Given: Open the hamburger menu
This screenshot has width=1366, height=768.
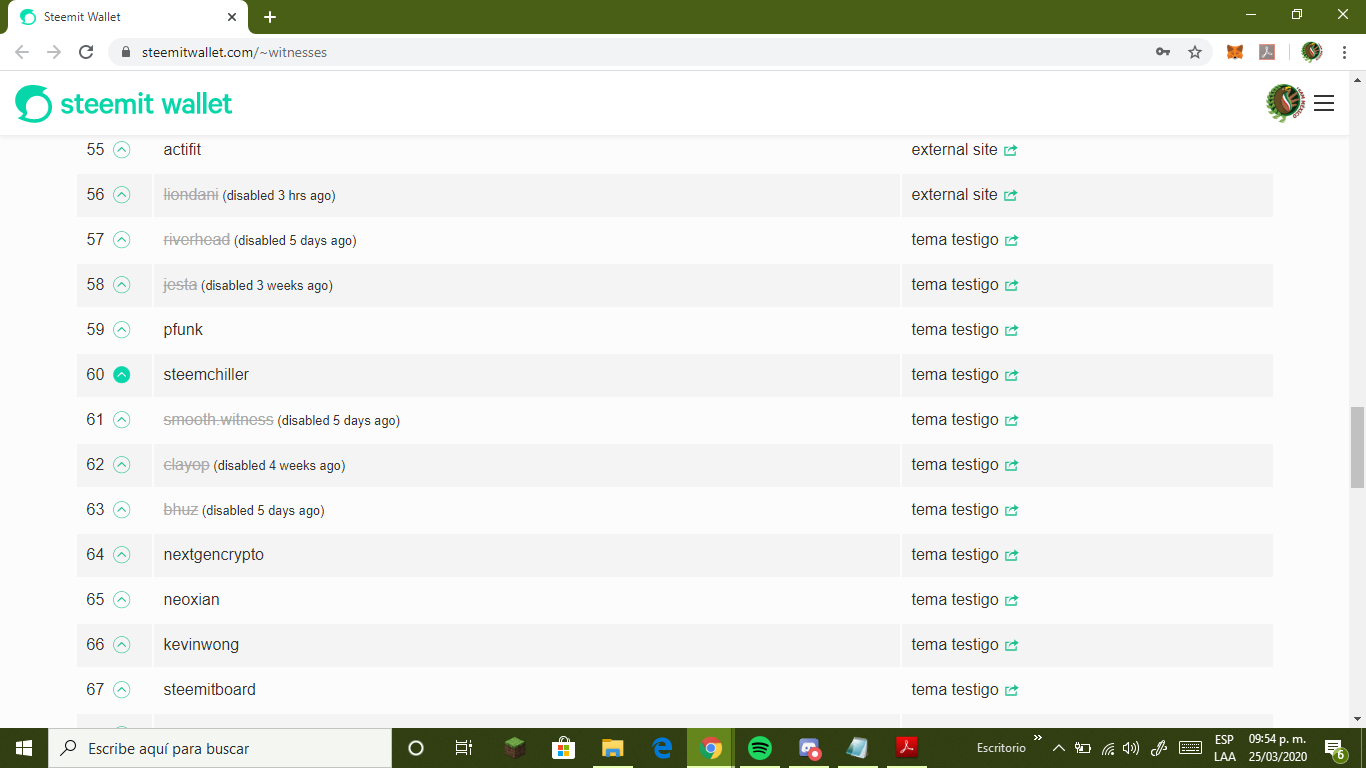Looking at the screenshot, I should pos(1324,103).
